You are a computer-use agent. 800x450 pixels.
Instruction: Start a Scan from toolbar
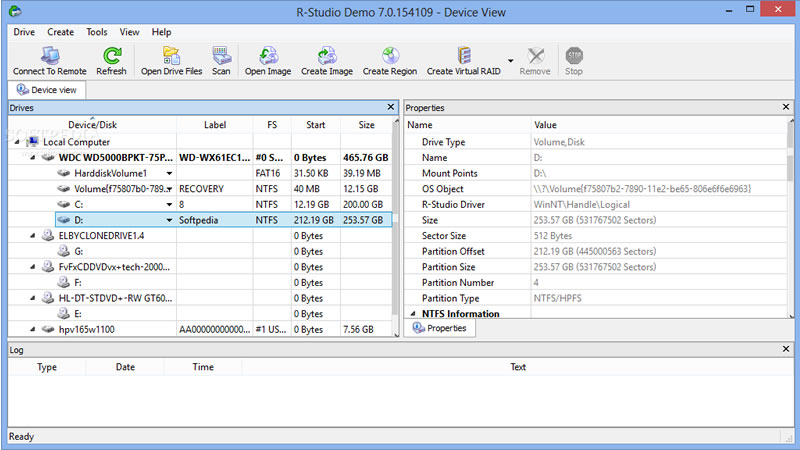tap(221, 55)
